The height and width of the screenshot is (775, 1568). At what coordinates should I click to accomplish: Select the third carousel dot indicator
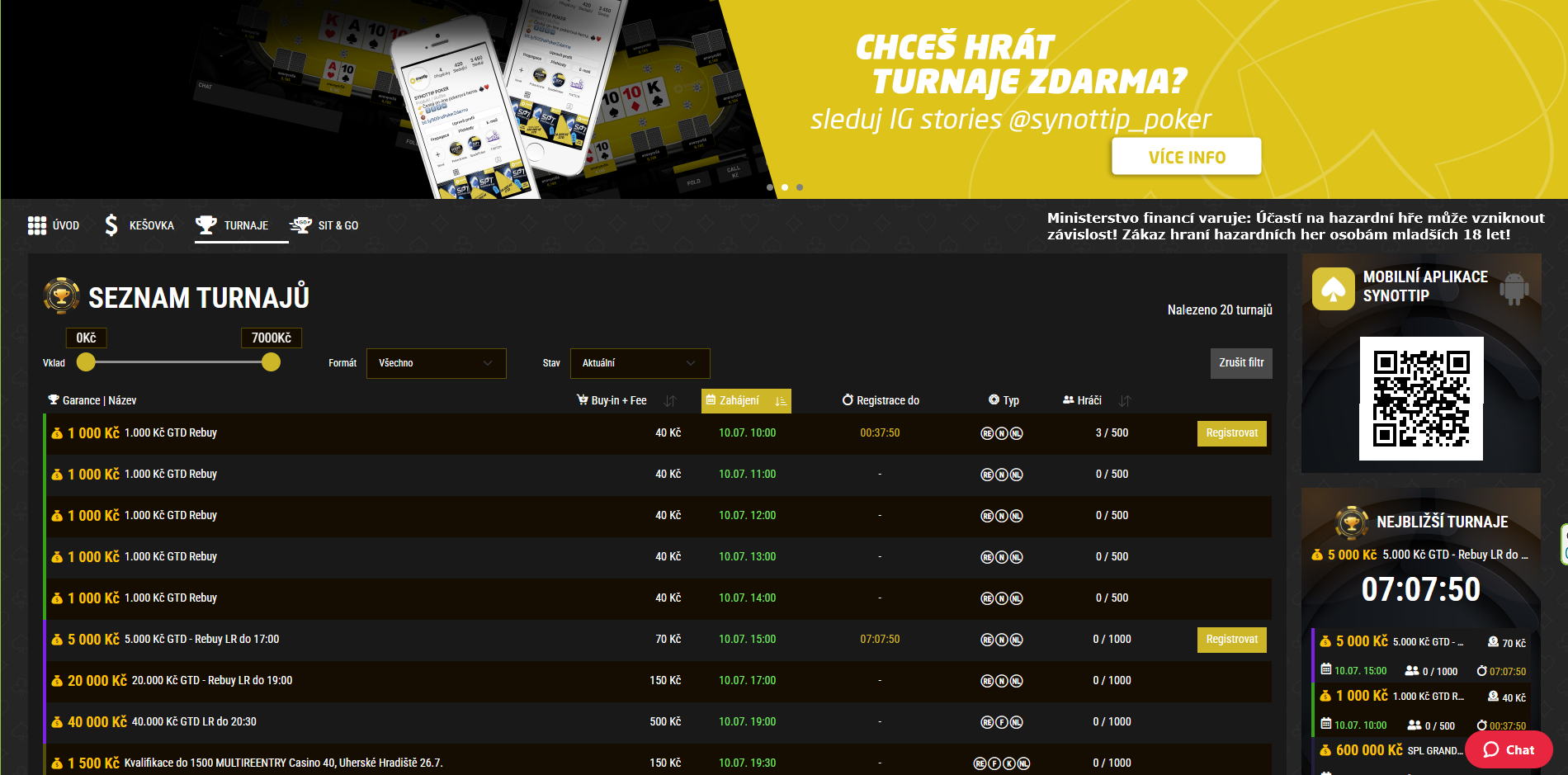[800, 187]
